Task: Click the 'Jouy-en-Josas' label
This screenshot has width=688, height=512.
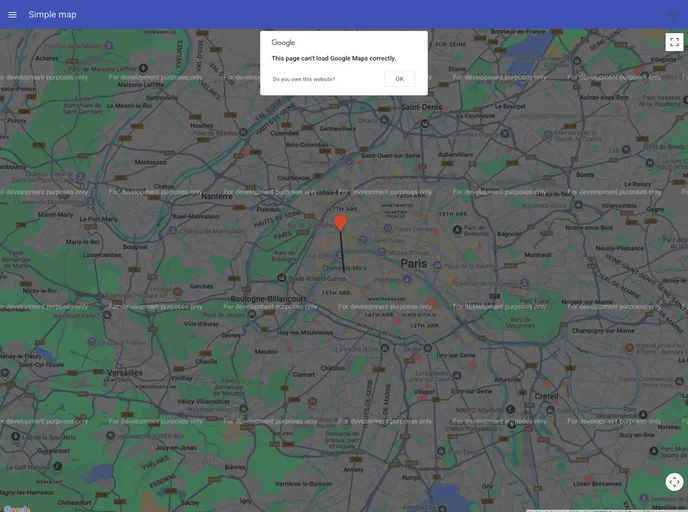Action: coord(176,448)
